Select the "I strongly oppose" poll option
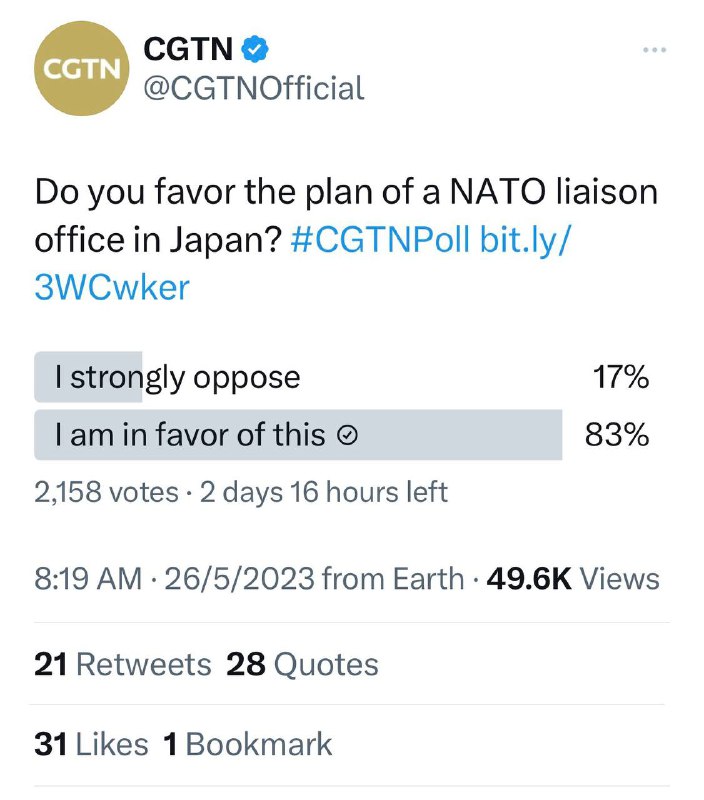 click(x=178, y=377)
